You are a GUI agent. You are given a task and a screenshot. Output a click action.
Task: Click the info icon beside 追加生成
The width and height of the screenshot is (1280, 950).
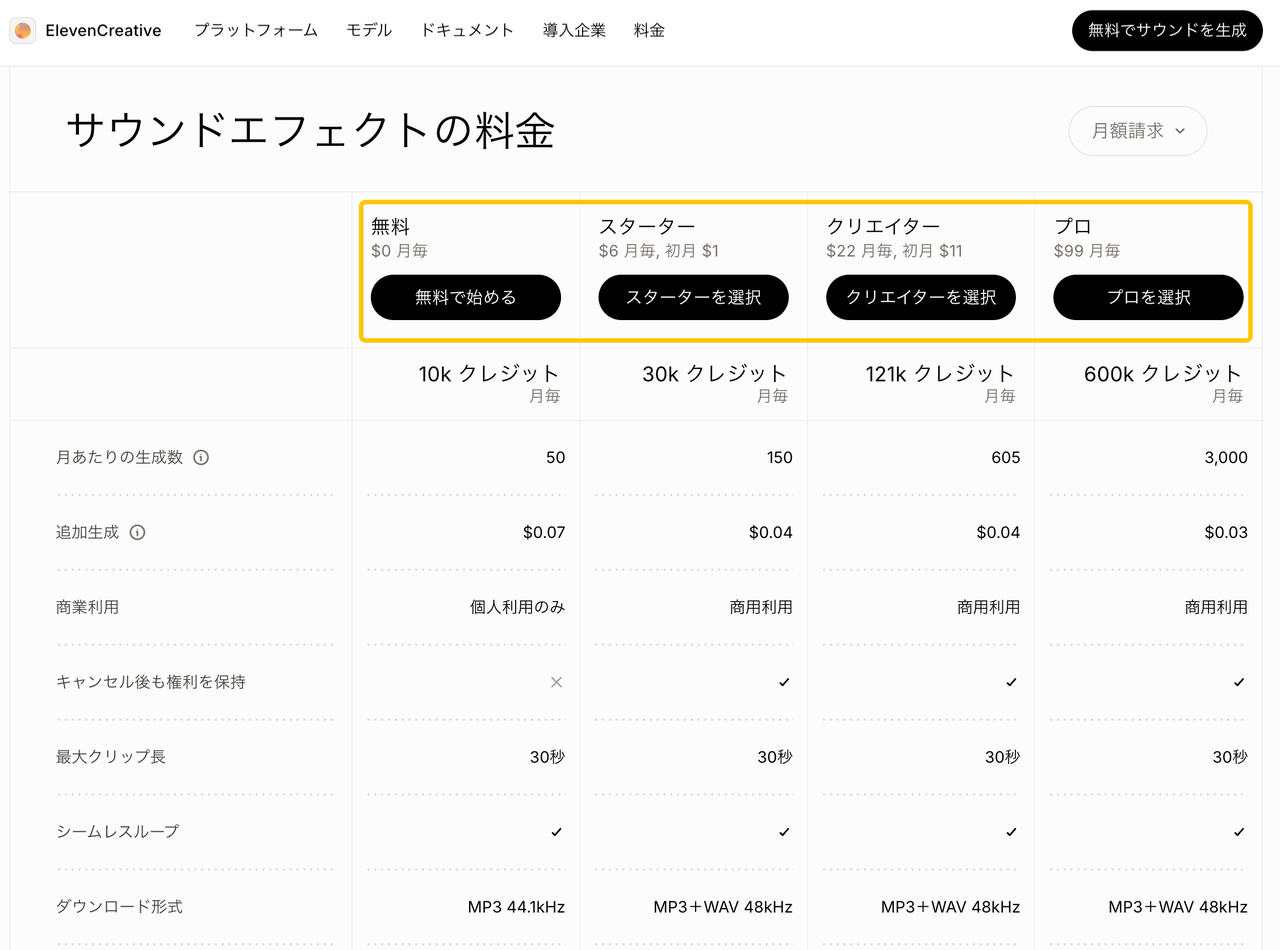138,533
